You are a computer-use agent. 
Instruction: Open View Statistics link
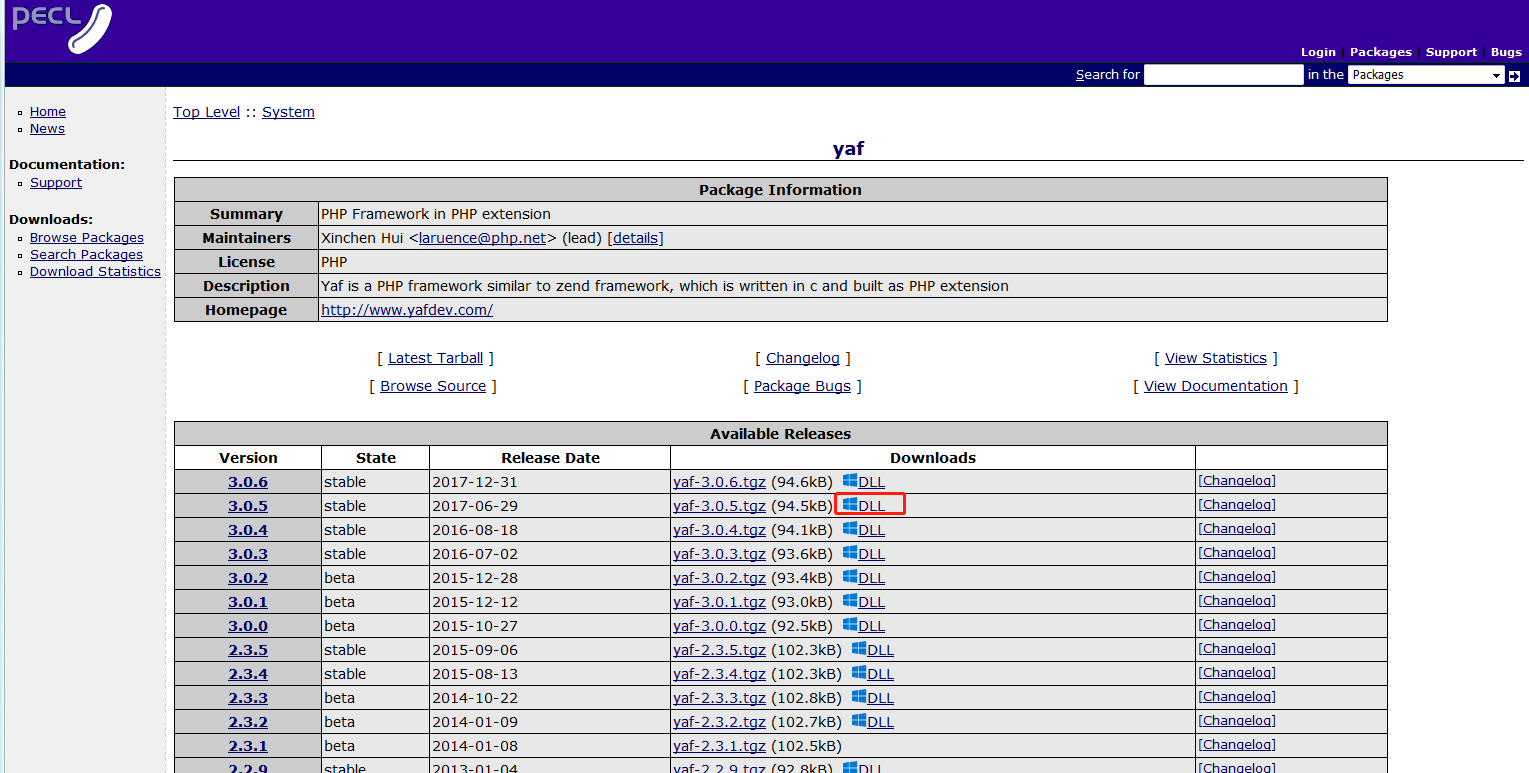[x=1216, y=358]
